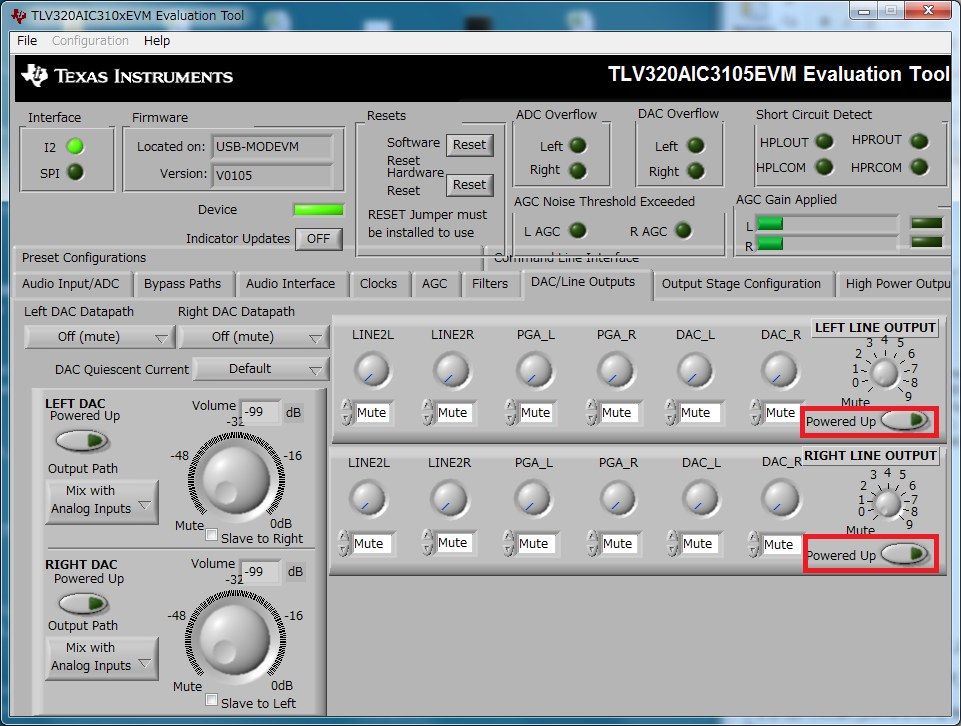Open the LEFT DAC Output Path dropdown

coord(102,500)
